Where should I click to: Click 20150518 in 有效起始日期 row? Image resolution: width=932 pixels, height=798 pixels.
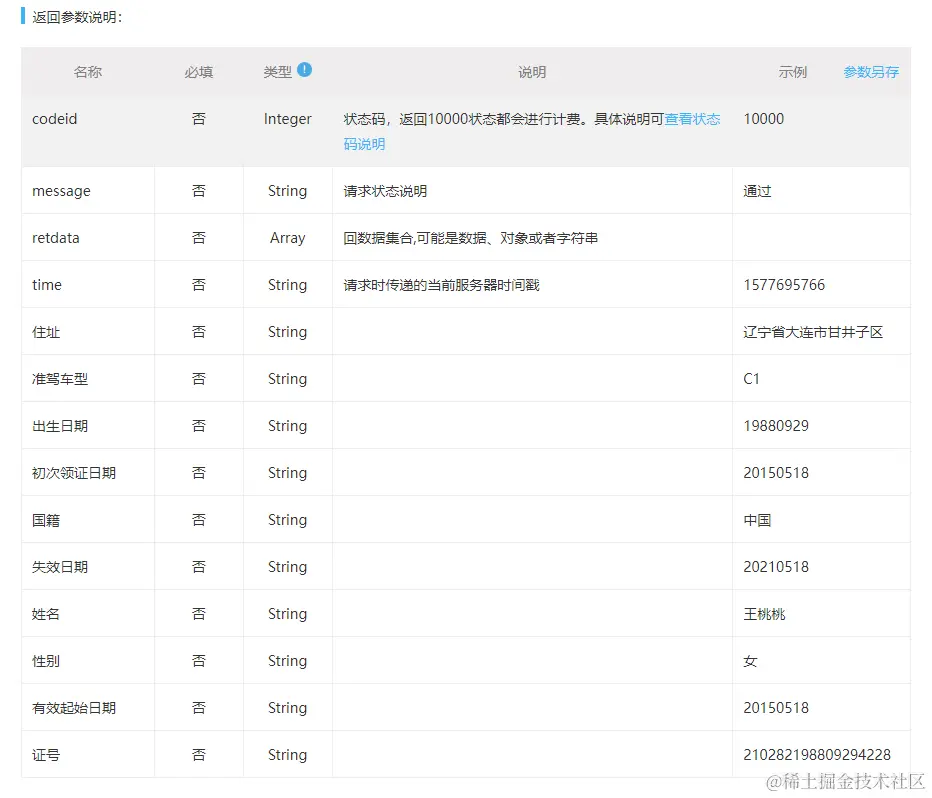pyautogui.click(x=776, y=708)
